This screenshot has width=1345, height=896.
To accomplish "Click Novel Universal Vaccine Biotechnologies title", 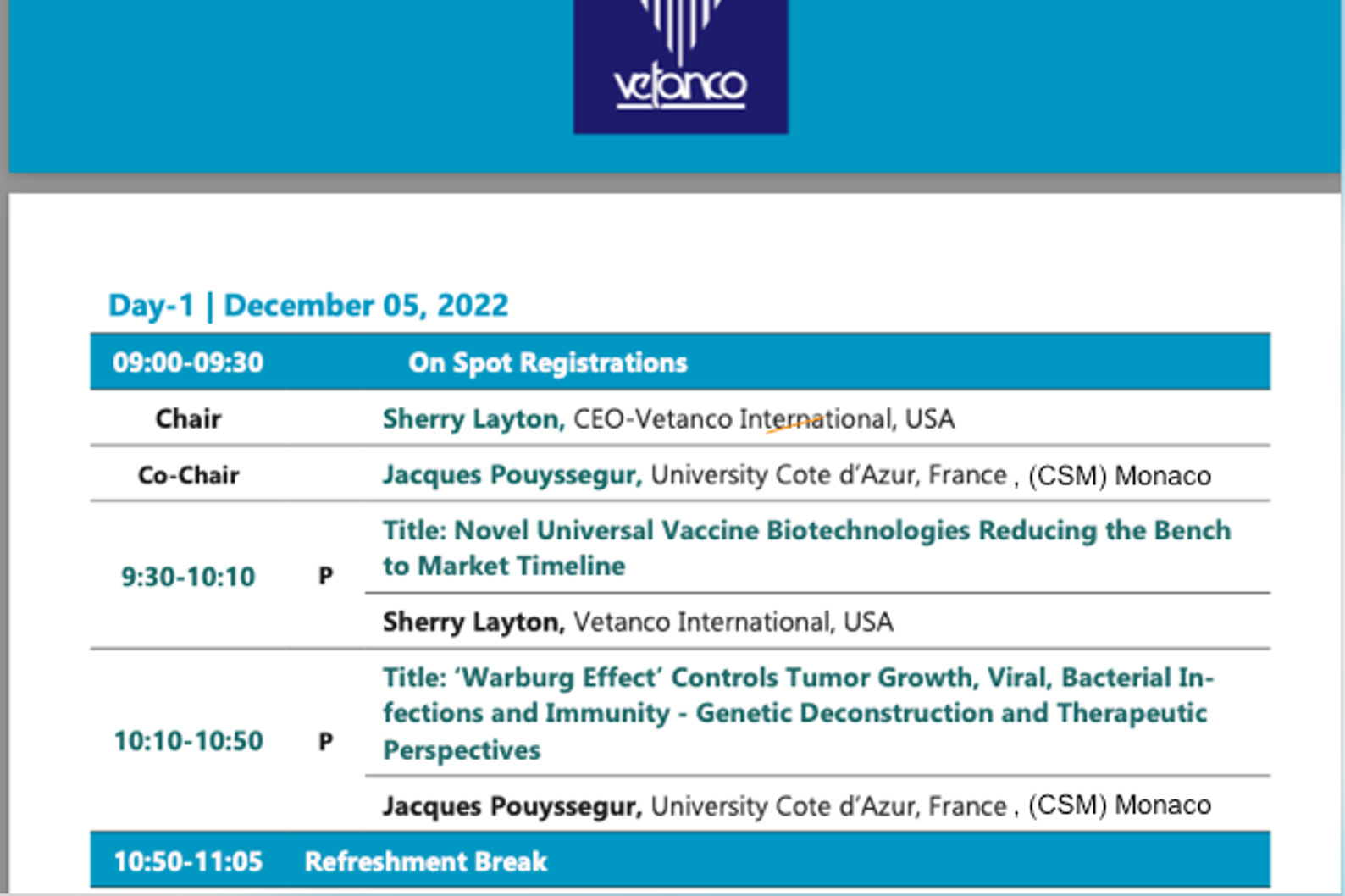I will 806,548.
